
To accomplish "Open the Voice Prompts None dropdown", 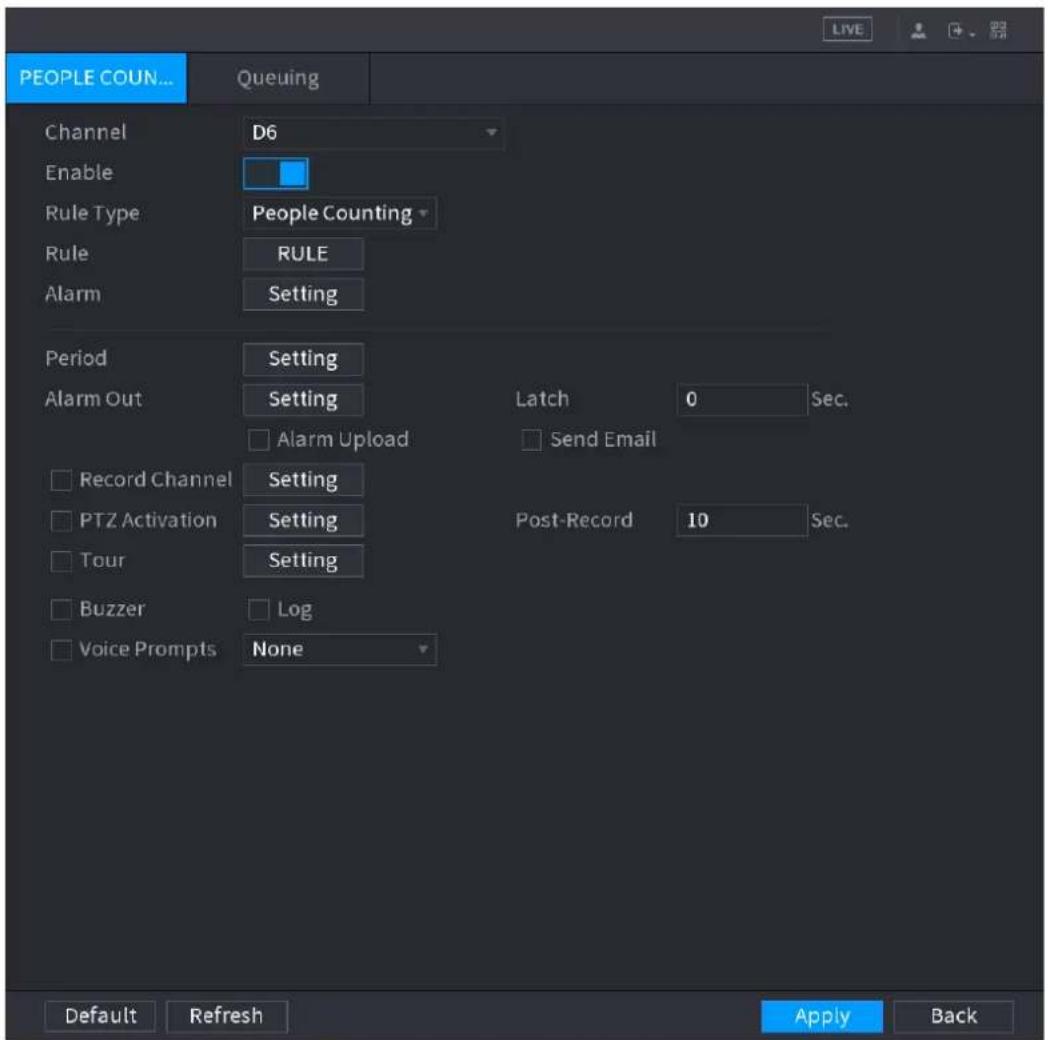I will pyautogui.click(x=340, y=650).
